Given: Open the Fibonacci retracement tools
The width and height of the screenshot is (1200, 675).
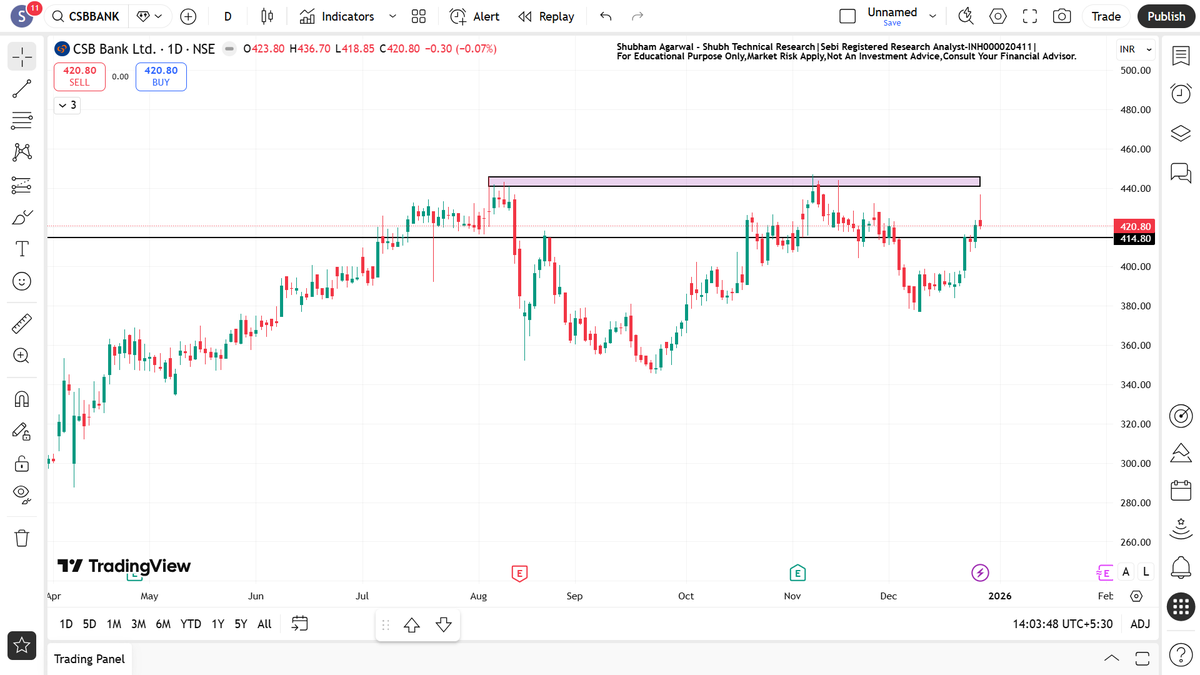Looking at the screenshot, I should pyautogui.click(x=22, y=120).
